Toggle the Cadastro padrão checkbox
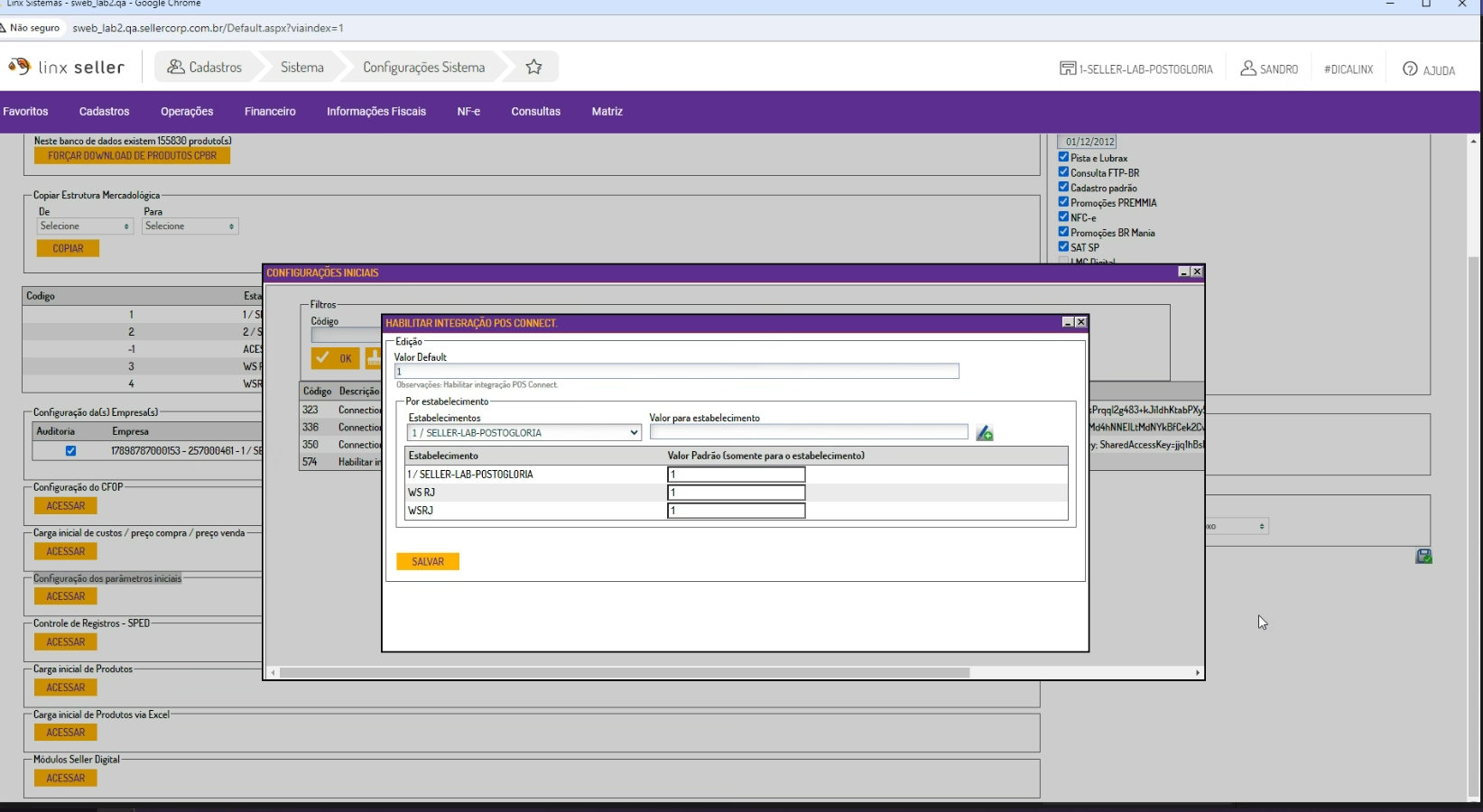1483x812 pixels. pos(1063,187)
